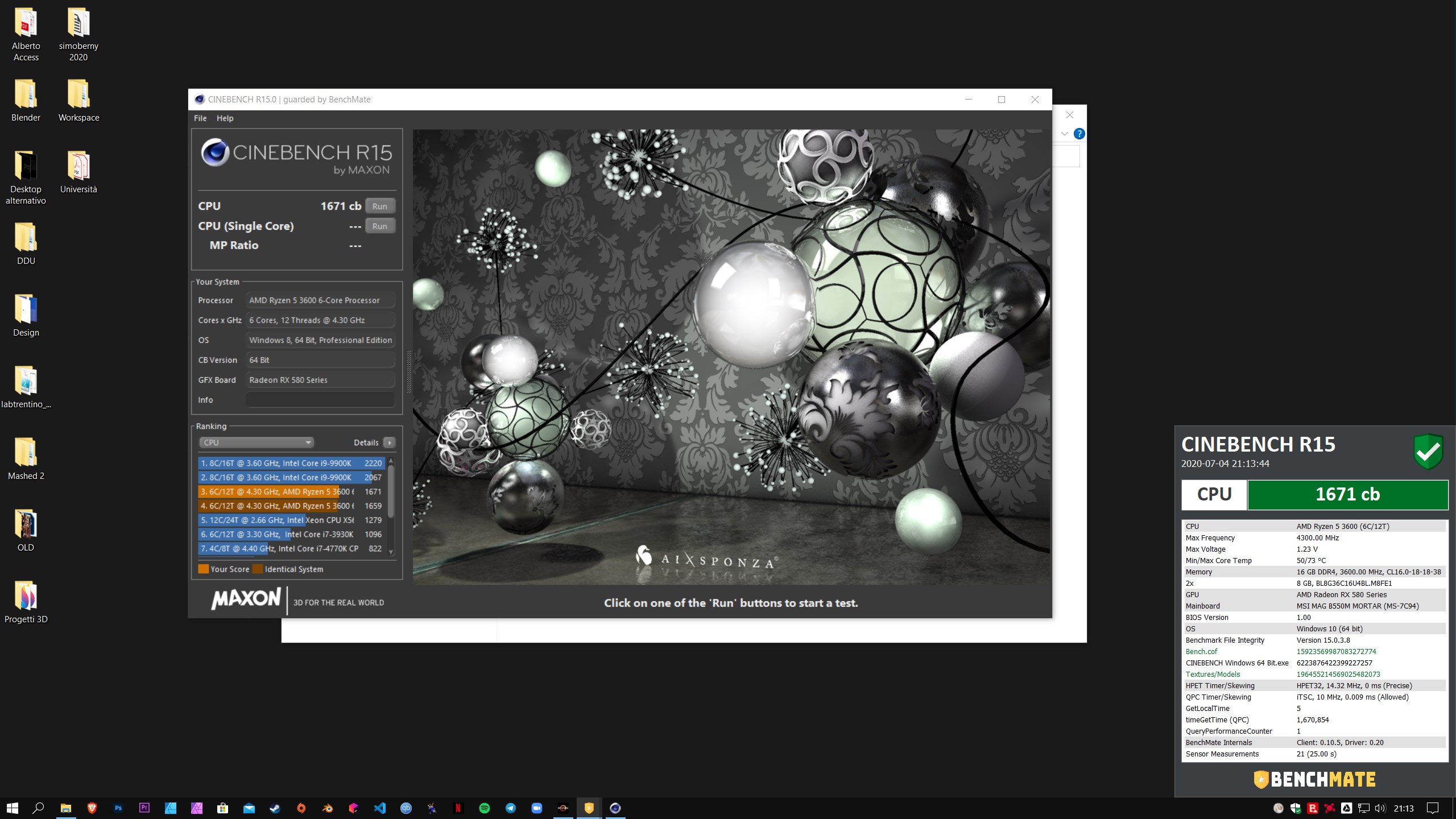Open the Università desktop folder

tap(78, 172)
